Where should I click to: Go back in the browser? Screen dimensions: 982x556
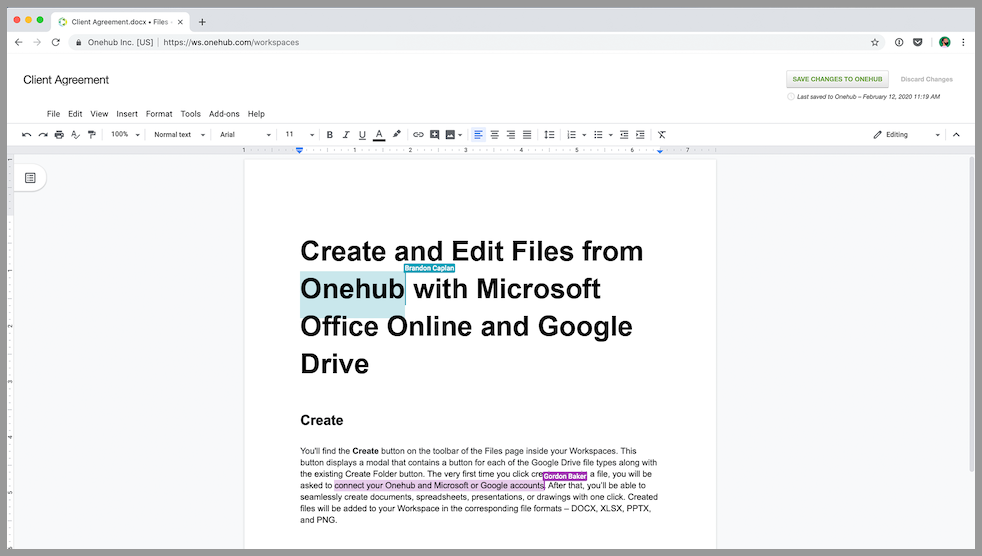click(x=19, y=42)
